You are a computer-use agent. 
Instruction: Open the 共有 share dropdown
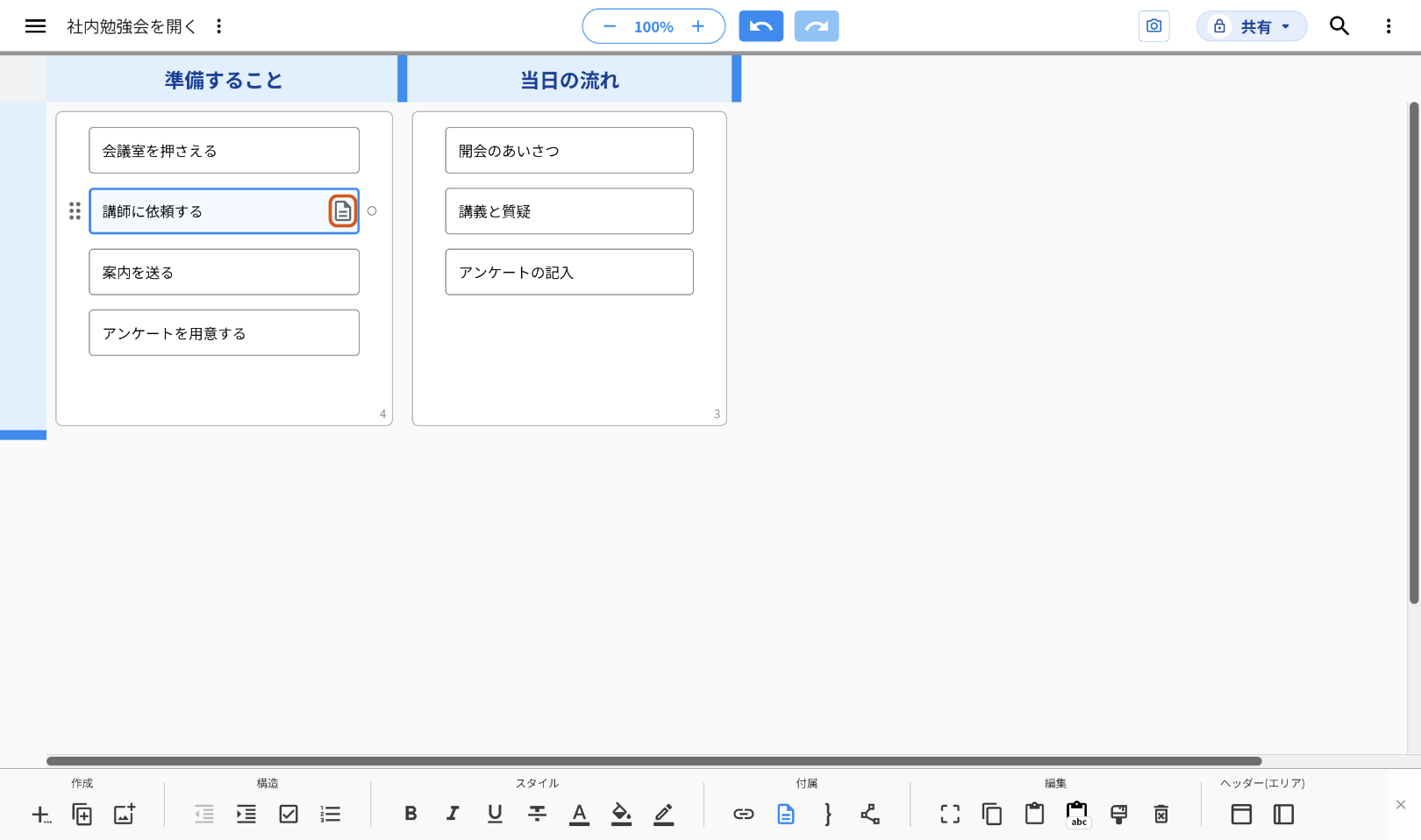[1252, 26]
